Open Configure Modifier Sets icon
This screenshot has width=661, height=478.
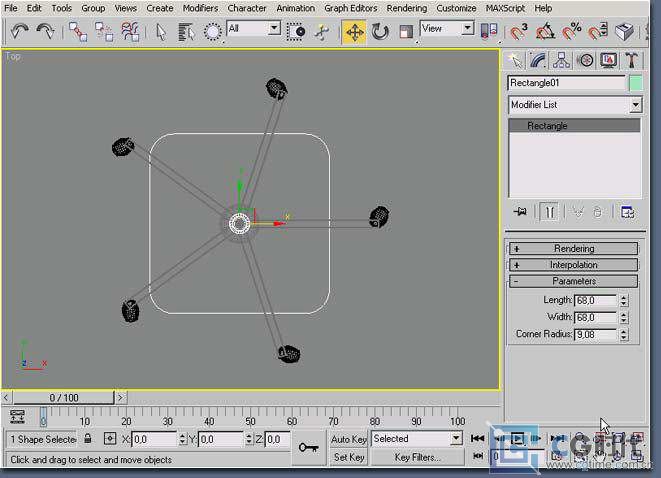627,212
